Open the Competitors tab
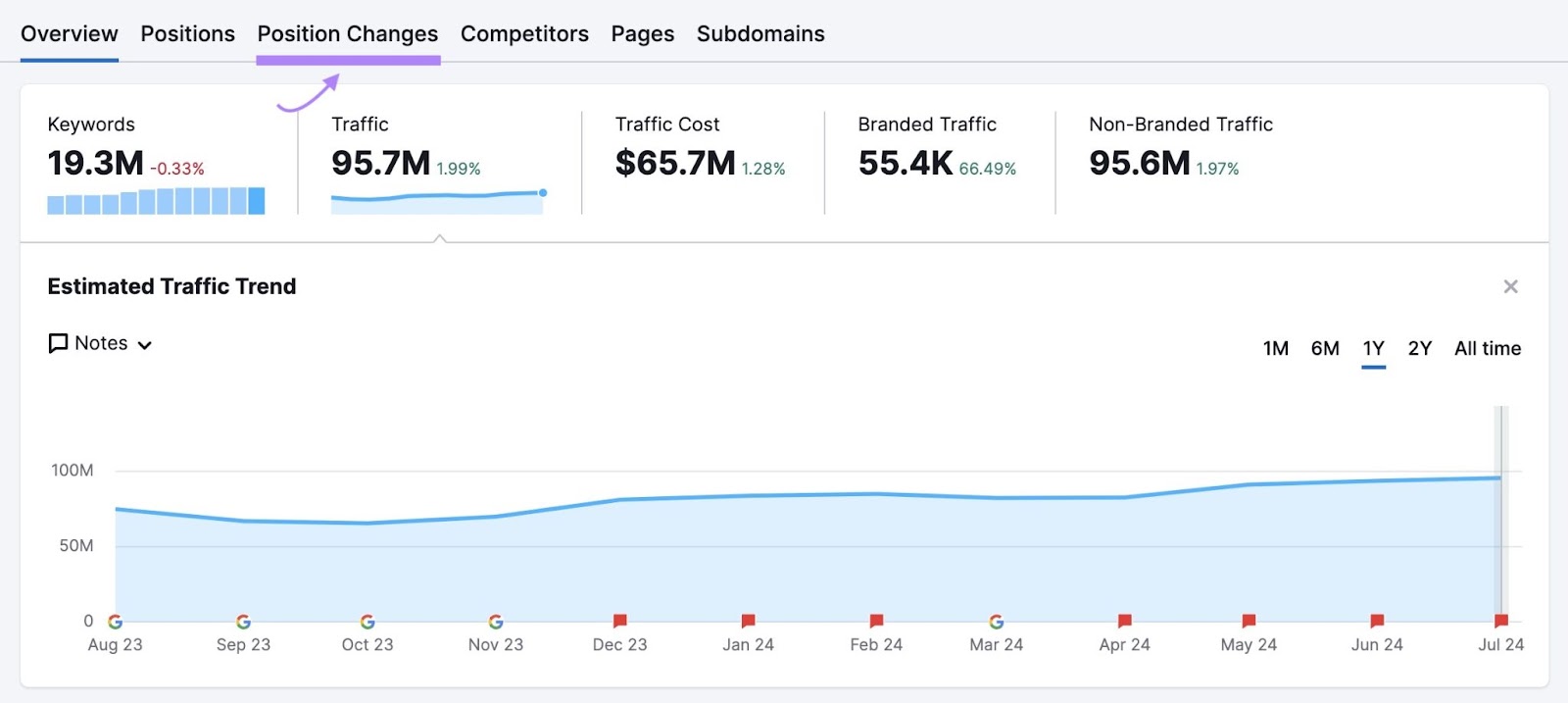Viewport: 1568px width, 703px height. click(x=524, y=34)
